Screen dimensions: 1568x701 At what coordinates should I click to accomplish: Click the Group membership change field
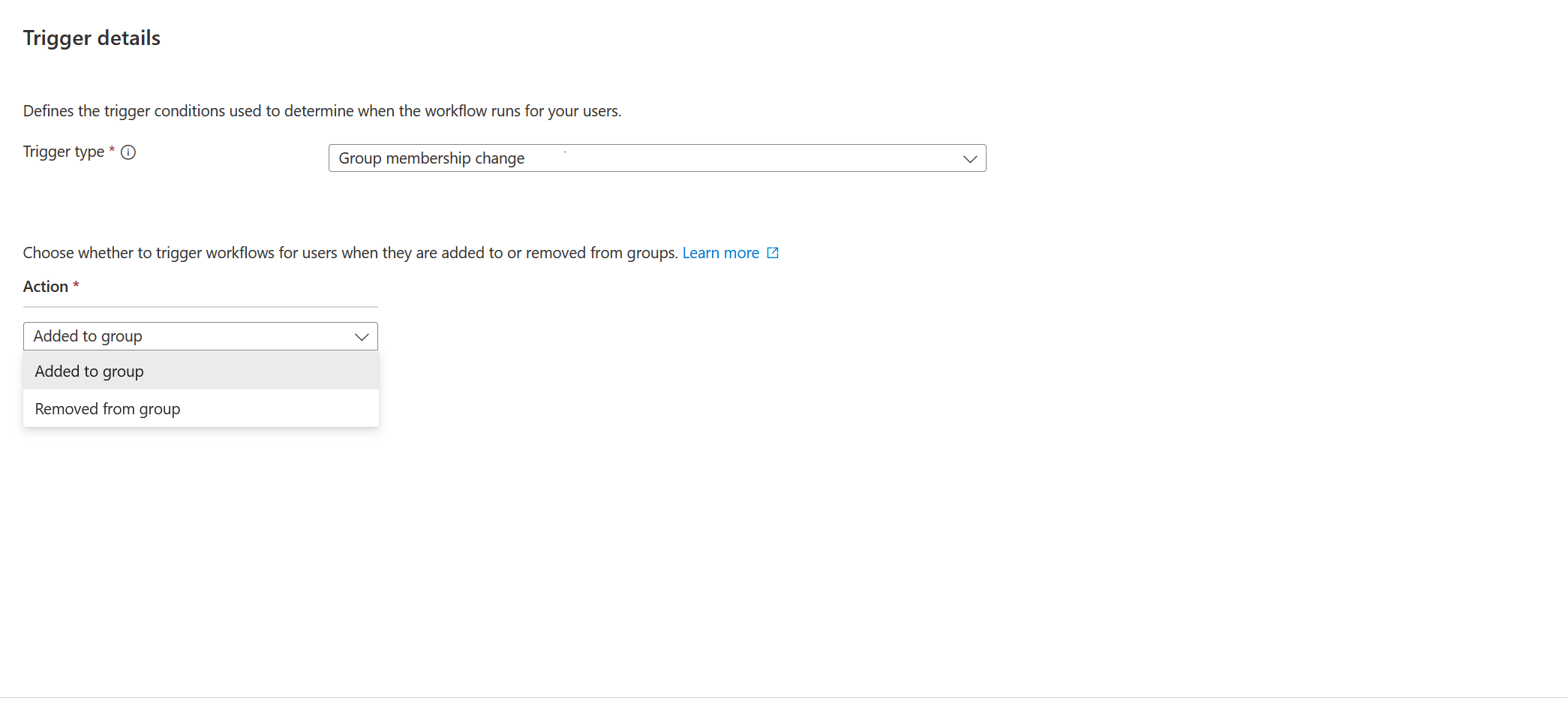(656, 158)
